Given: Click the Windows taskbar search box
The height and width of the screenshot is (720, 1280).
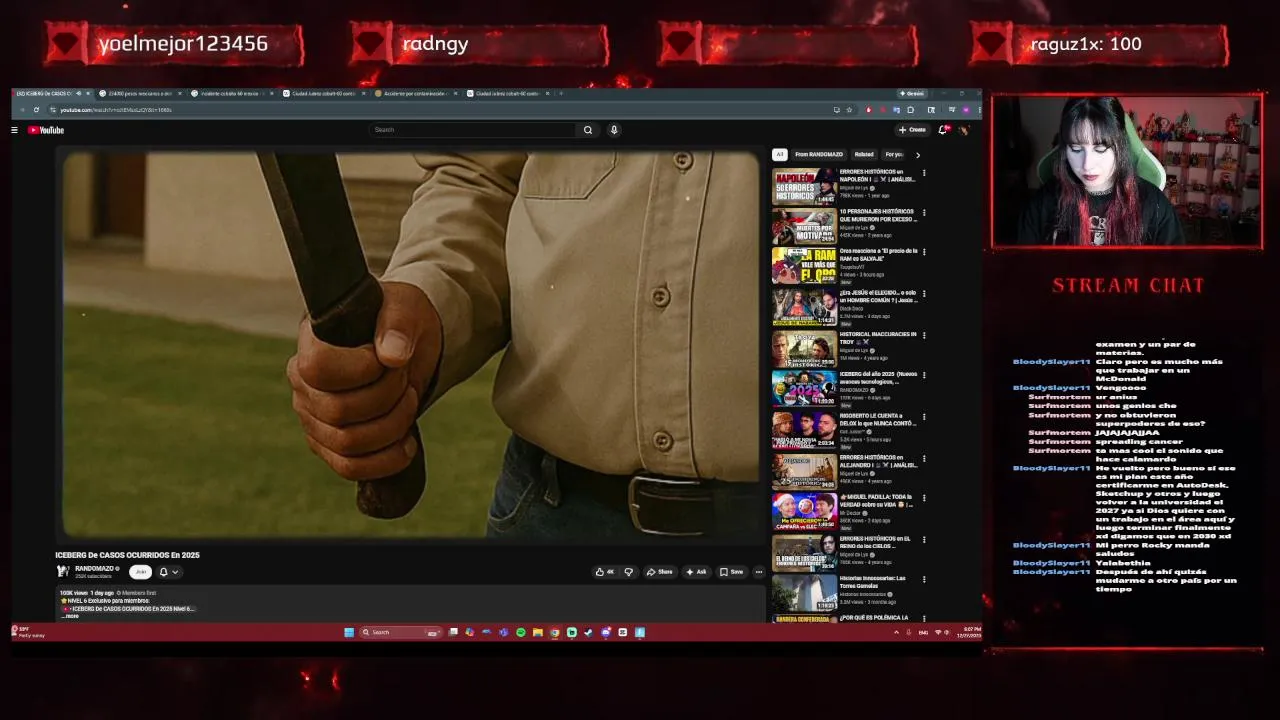Looking at the screenshot, I should pos(399,632).
